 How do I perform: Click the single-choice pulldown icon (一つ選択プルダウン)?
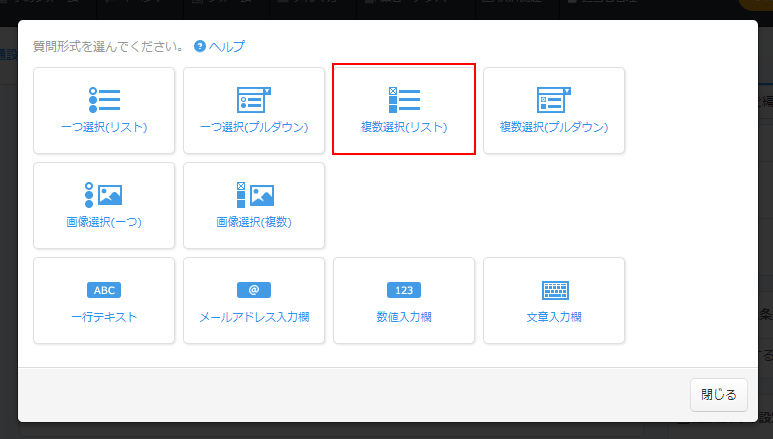254,99
